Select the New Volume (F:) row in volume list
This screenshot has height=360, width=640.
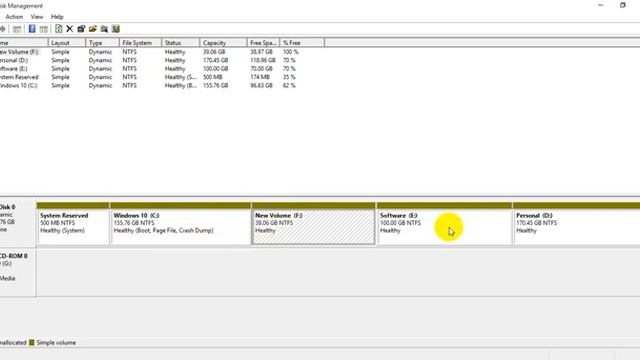click(x=150, y=52)
